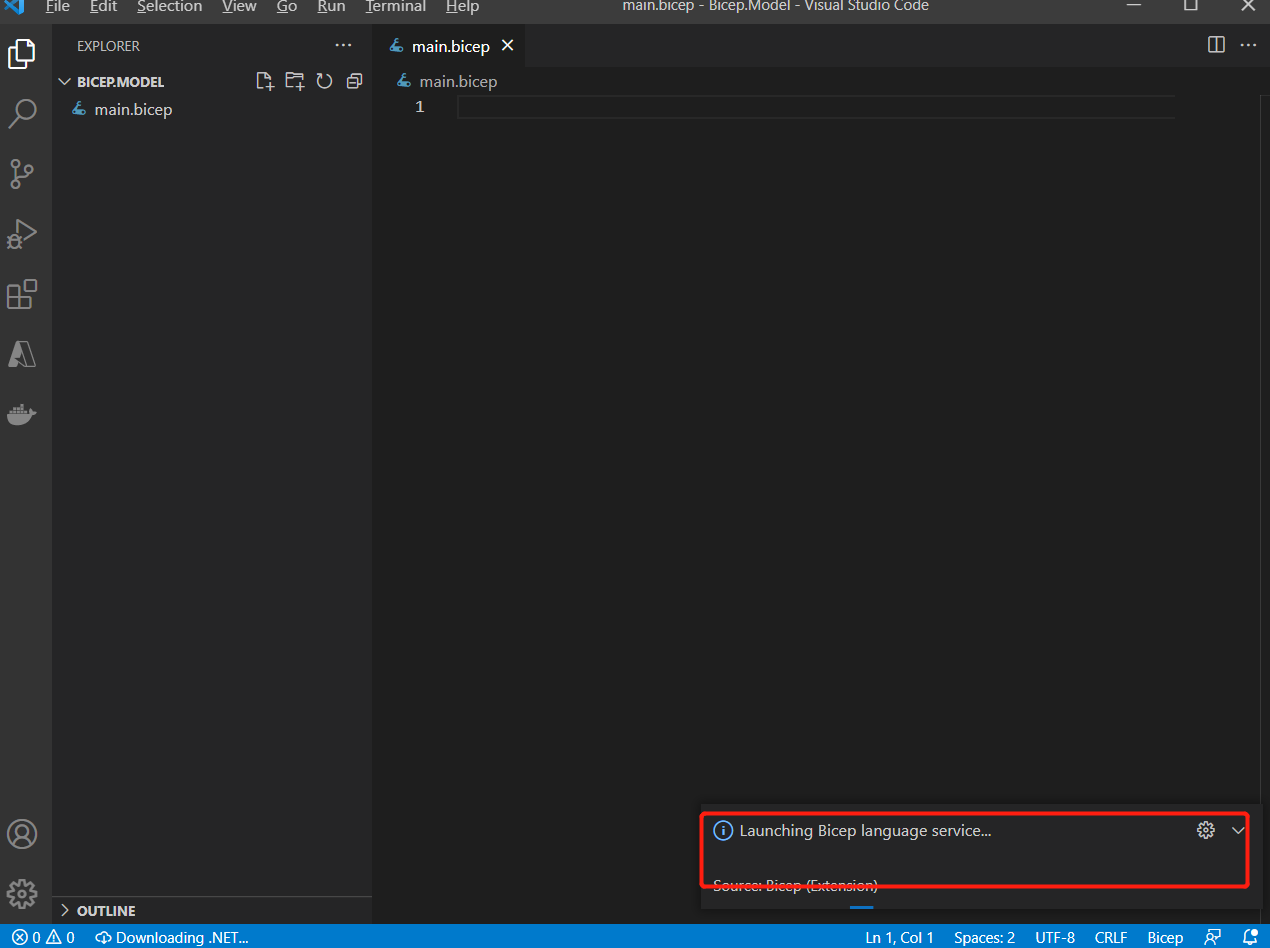Open the Search view in activity bar

[x=22, y=113]
